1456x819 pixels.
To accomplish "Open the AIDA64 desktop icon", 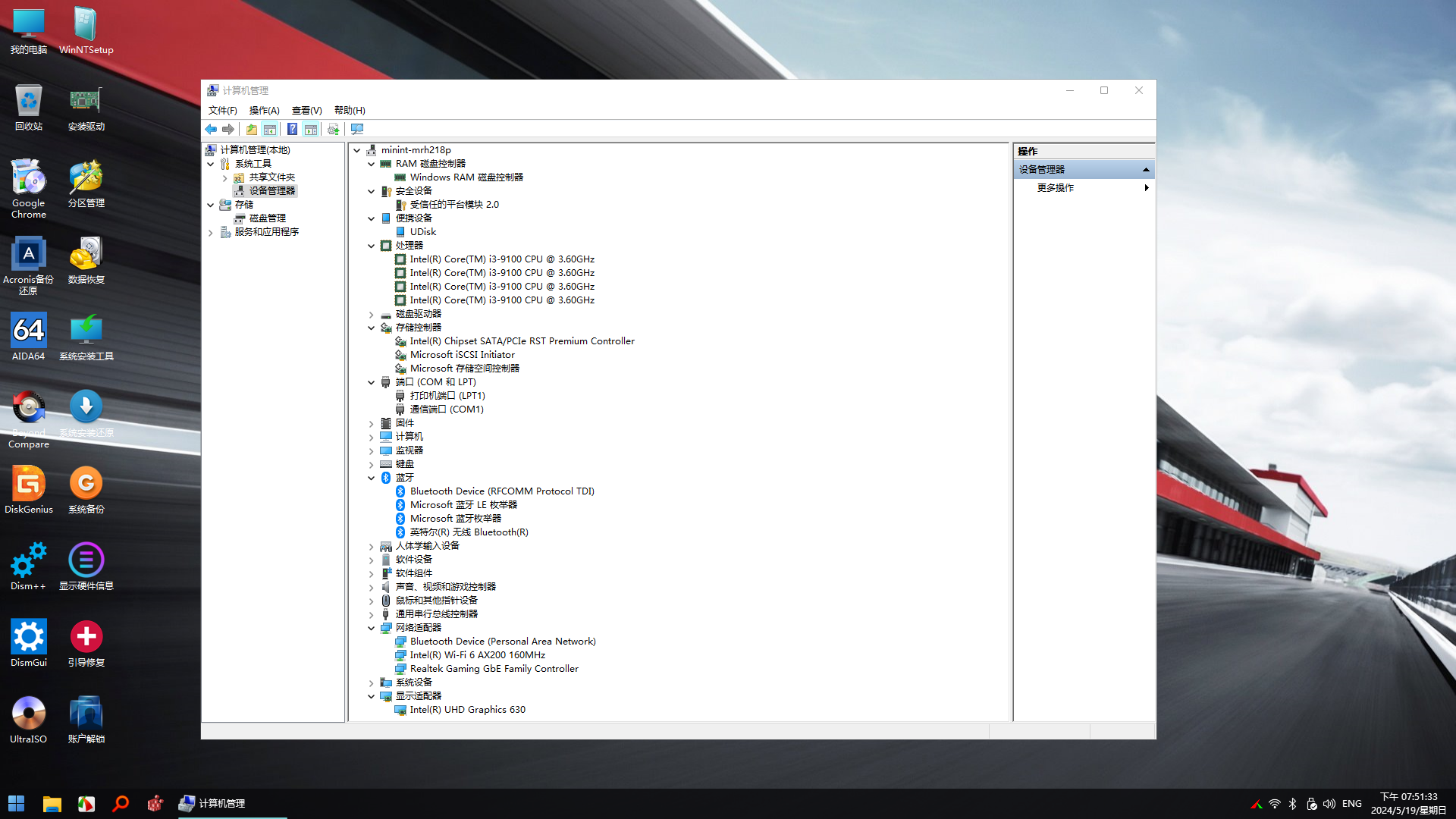I will [29, 337].
